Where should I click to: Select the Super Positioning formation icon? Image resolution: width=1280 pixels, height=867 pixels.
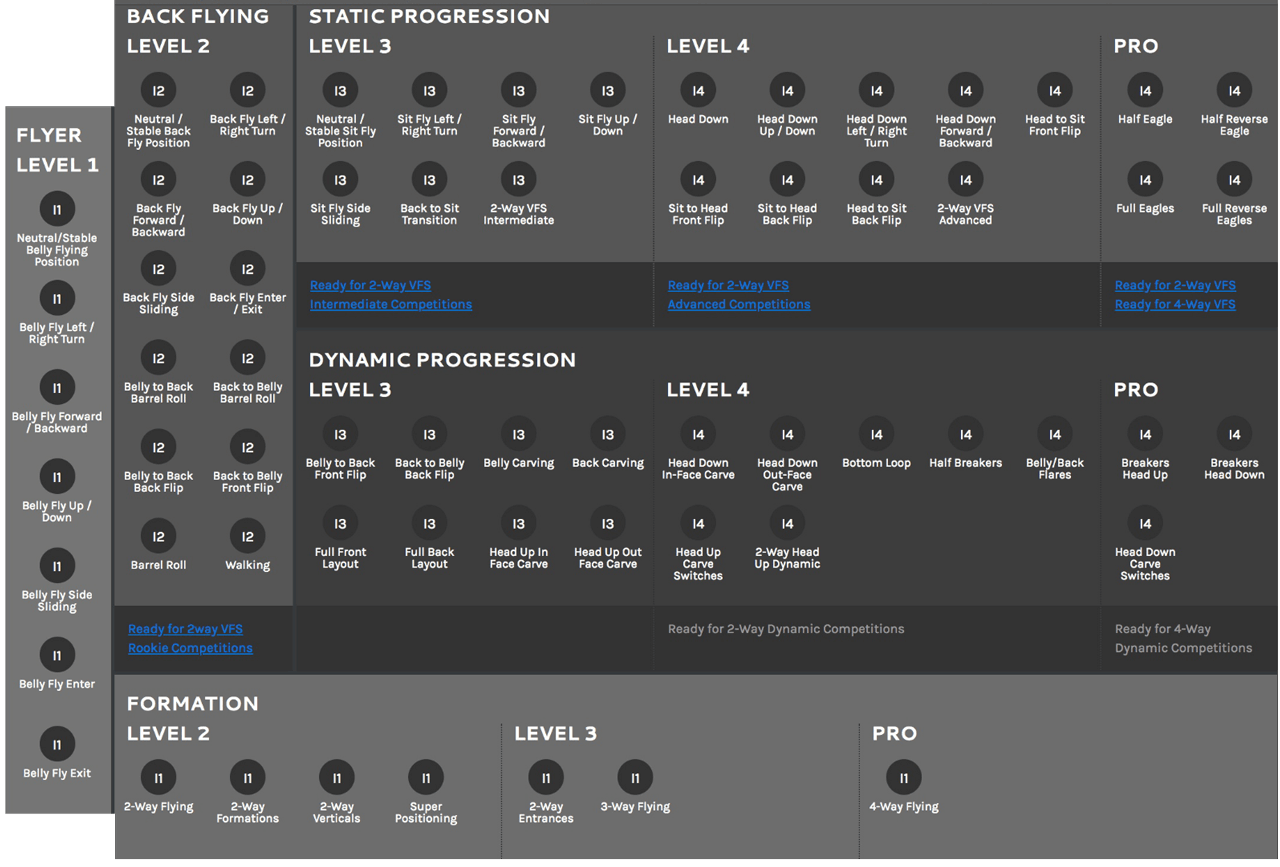[x=426, y=778]
